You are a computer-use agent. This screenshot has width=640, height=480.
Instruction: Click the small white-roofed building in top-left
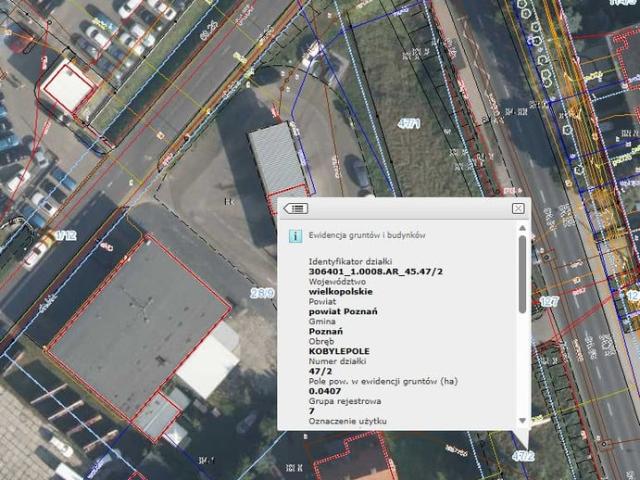click(69, 88)
